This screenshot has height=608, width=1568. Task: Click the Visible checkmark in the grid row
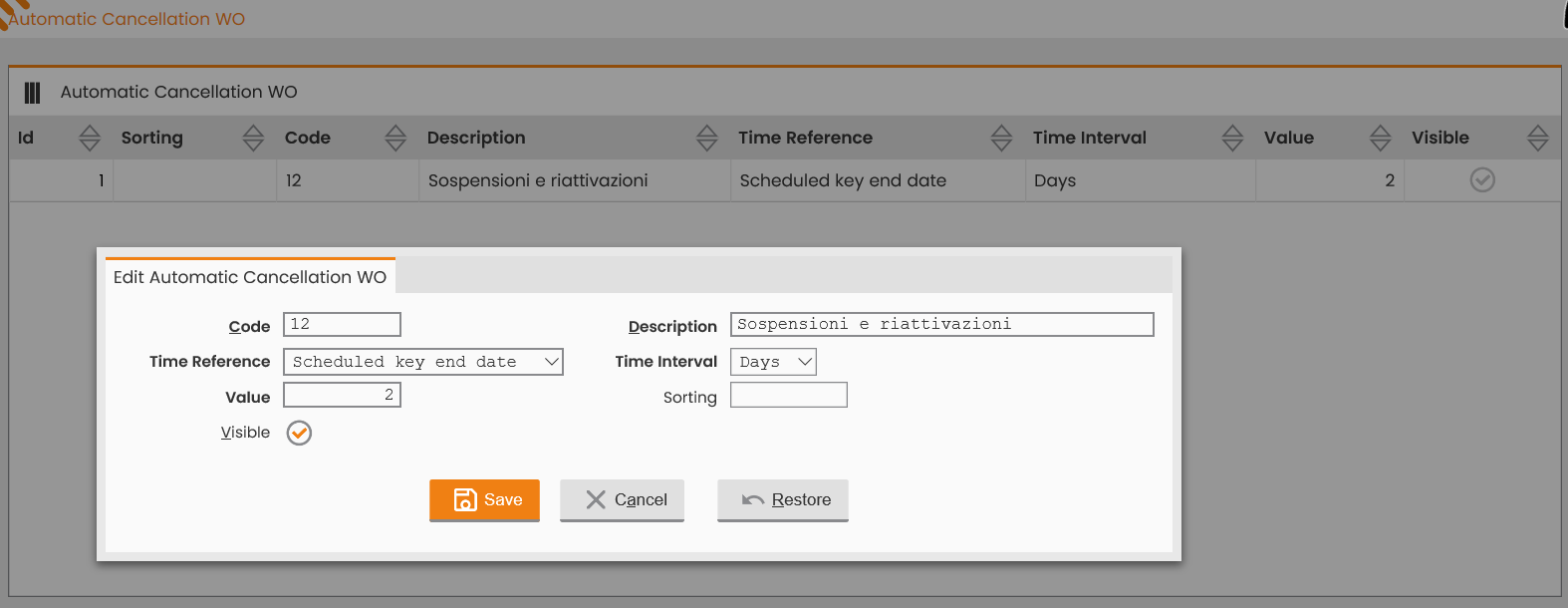point(1482,180)
